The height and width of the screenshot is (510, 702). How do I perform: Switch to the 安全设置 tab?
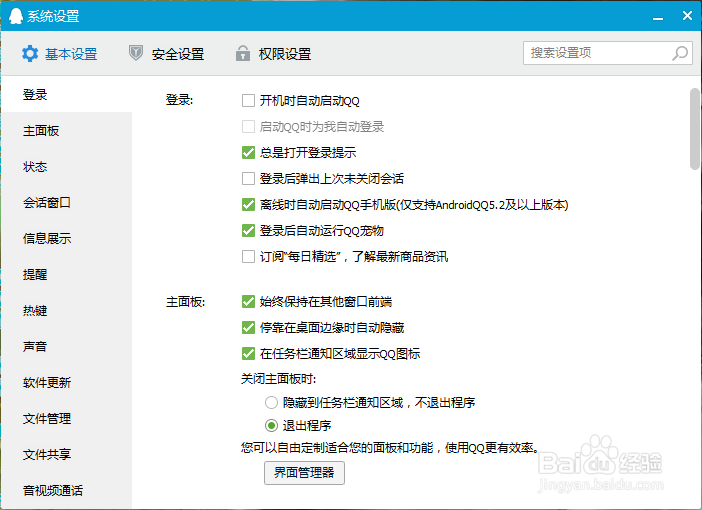click(167, 54)
